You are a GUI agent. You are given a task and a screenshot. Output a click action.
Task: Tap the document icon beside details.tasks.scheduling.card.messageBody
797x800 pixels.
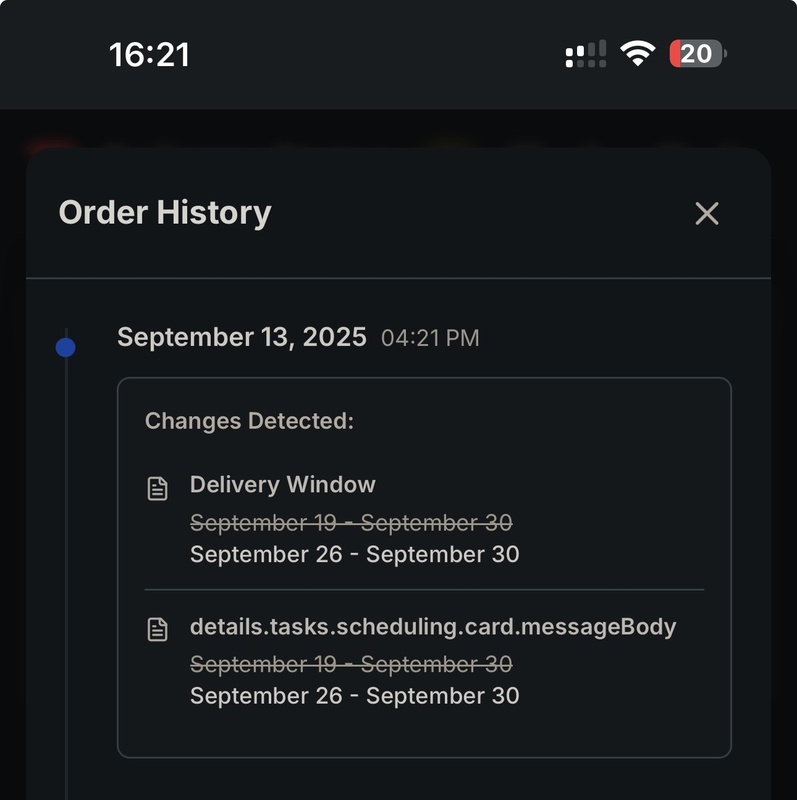tap(157, 630)
